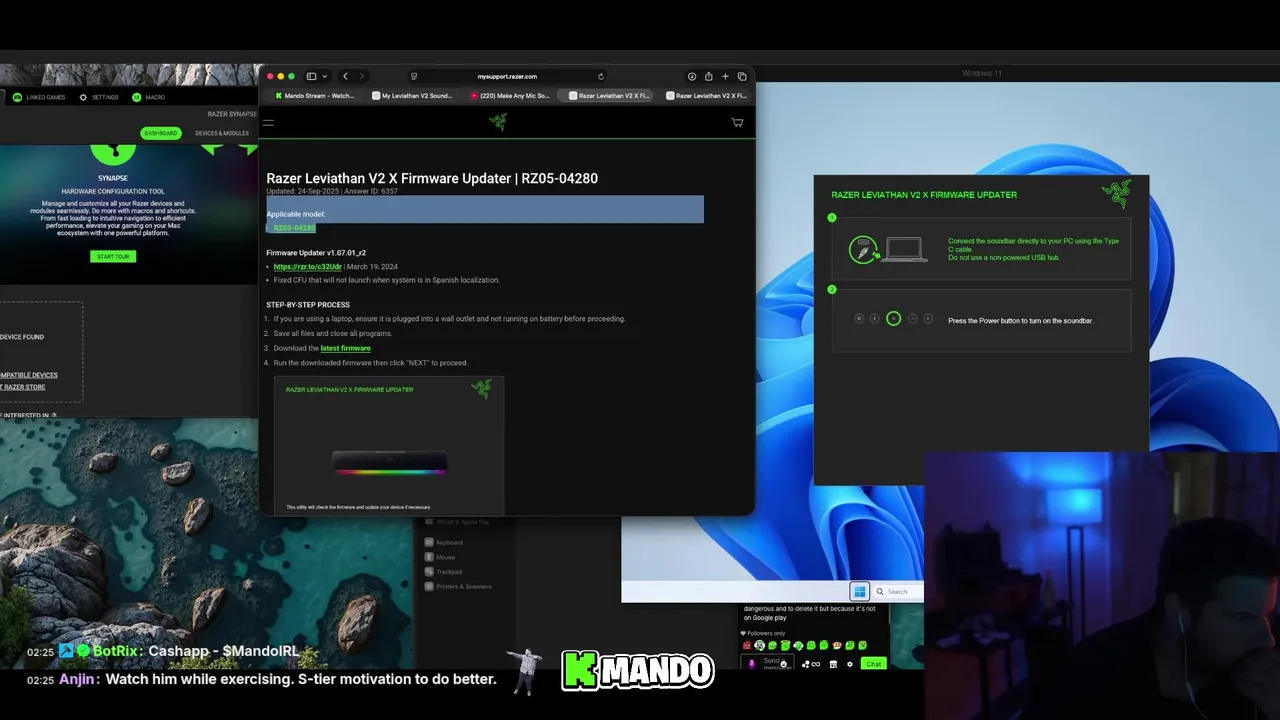Click the Settings gear icon in Synapse

click(x=83, y=97)
